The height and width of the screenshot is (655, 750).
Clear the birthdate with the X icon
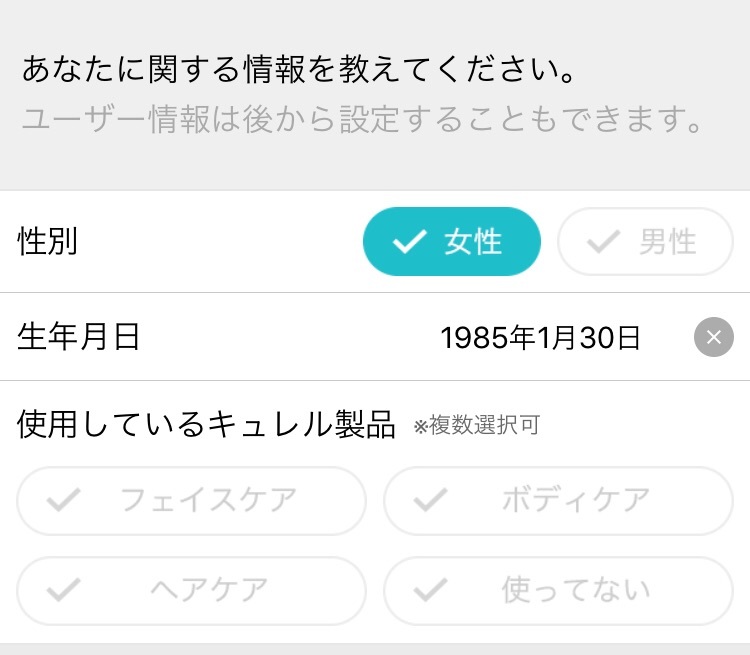[713, 338]
